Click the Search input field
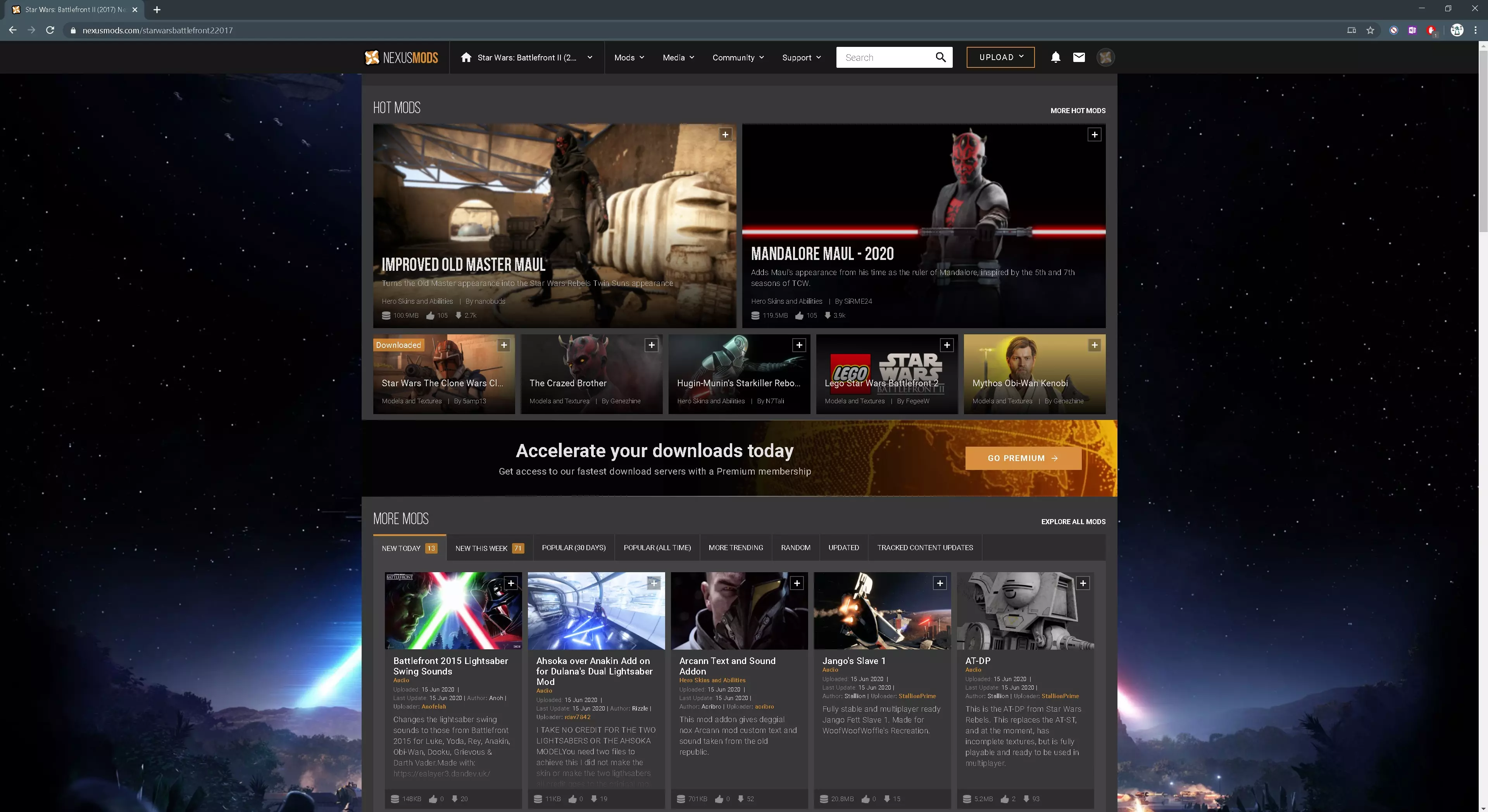This screenshot has height=812, width=1488. click(x=884, y=57)
